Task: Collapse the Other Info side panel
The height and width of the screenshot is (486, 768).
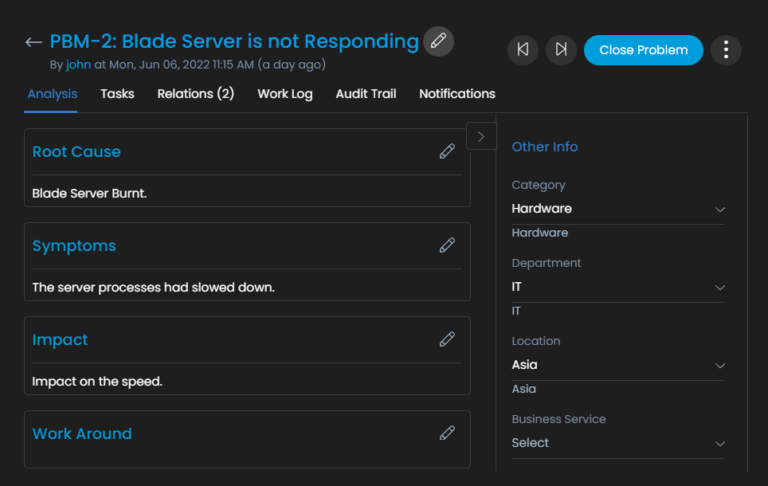Action: (x=481, y=136)
